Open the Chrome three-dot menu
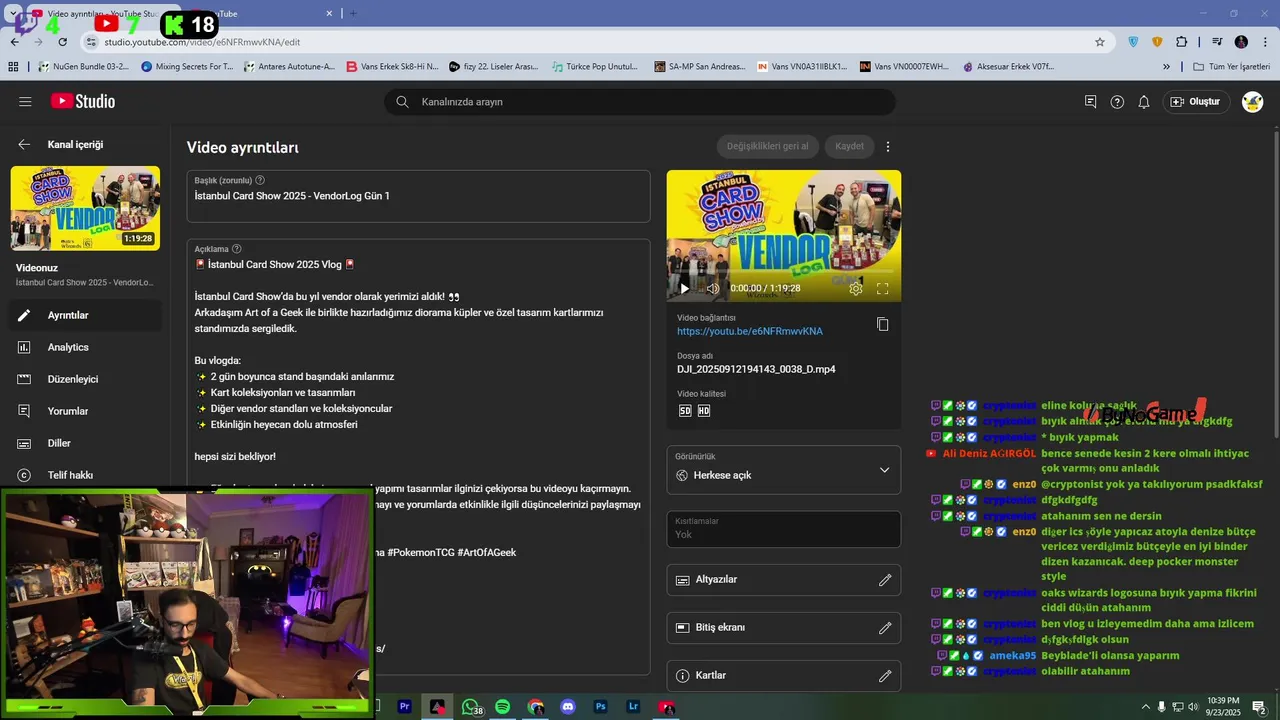Screen dimensions: 1280x720 click(1264, 42)
